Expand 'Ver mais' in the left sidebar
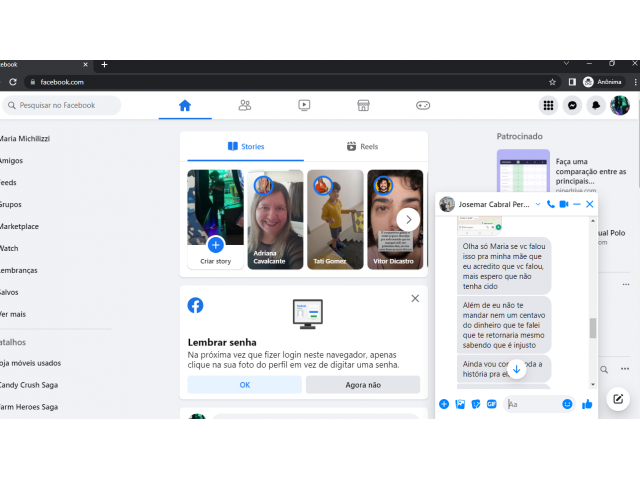Viewport: 640px width, 480px height. pos(12,314)
